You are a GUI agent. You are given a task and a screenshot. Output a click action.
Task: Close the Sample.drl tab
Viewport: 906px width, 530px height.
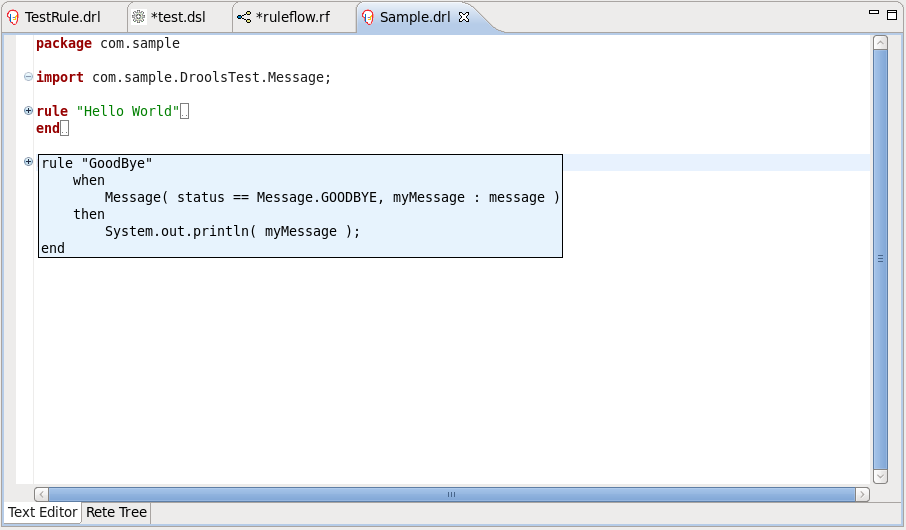pos(464,17)
